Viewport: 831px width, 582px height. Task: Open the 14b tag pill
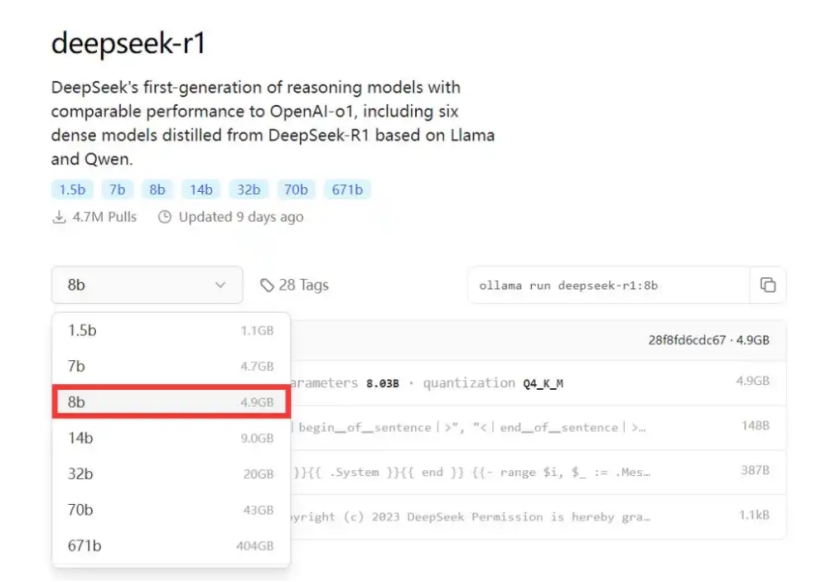[201, 190]
